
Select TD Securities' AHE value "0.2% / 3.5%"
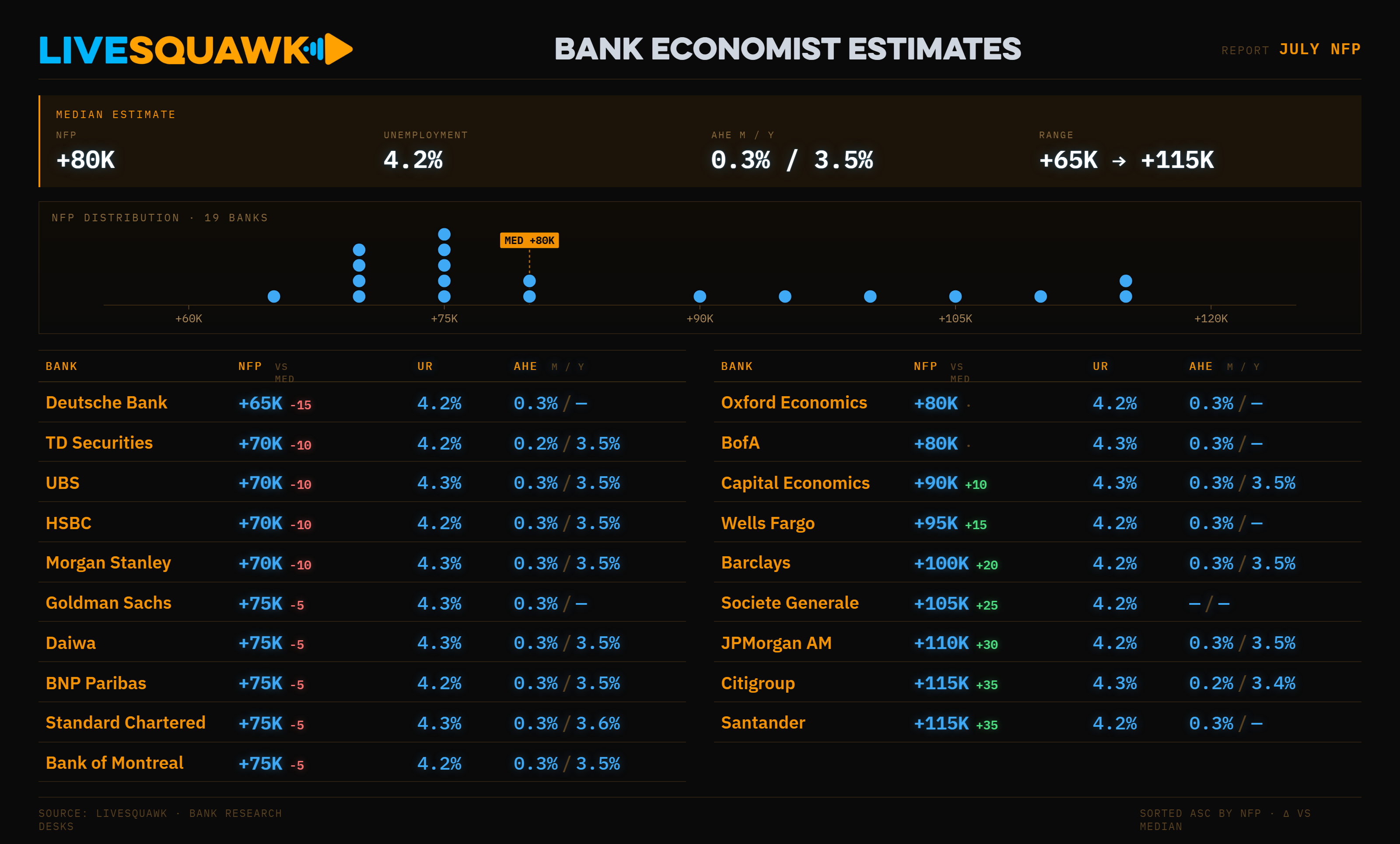point(567,443)
